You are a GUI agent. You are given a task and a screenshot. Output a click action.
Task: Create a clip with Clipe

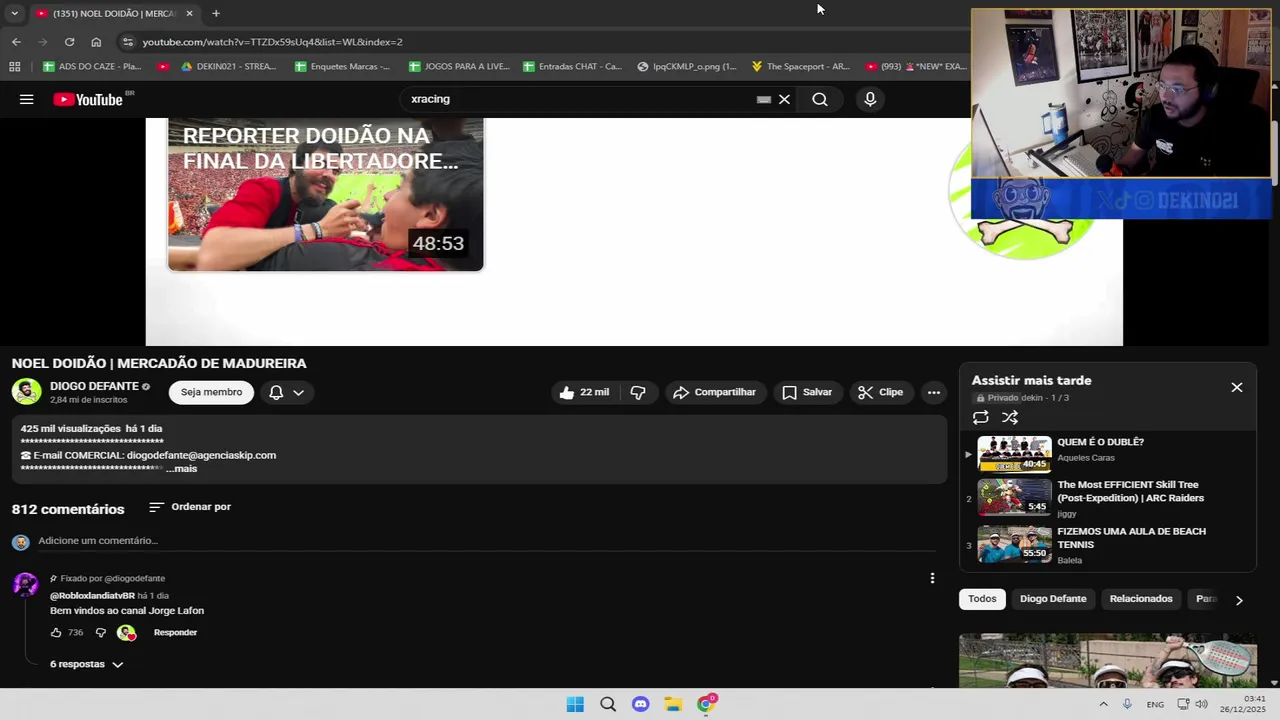tap(880, 392)
